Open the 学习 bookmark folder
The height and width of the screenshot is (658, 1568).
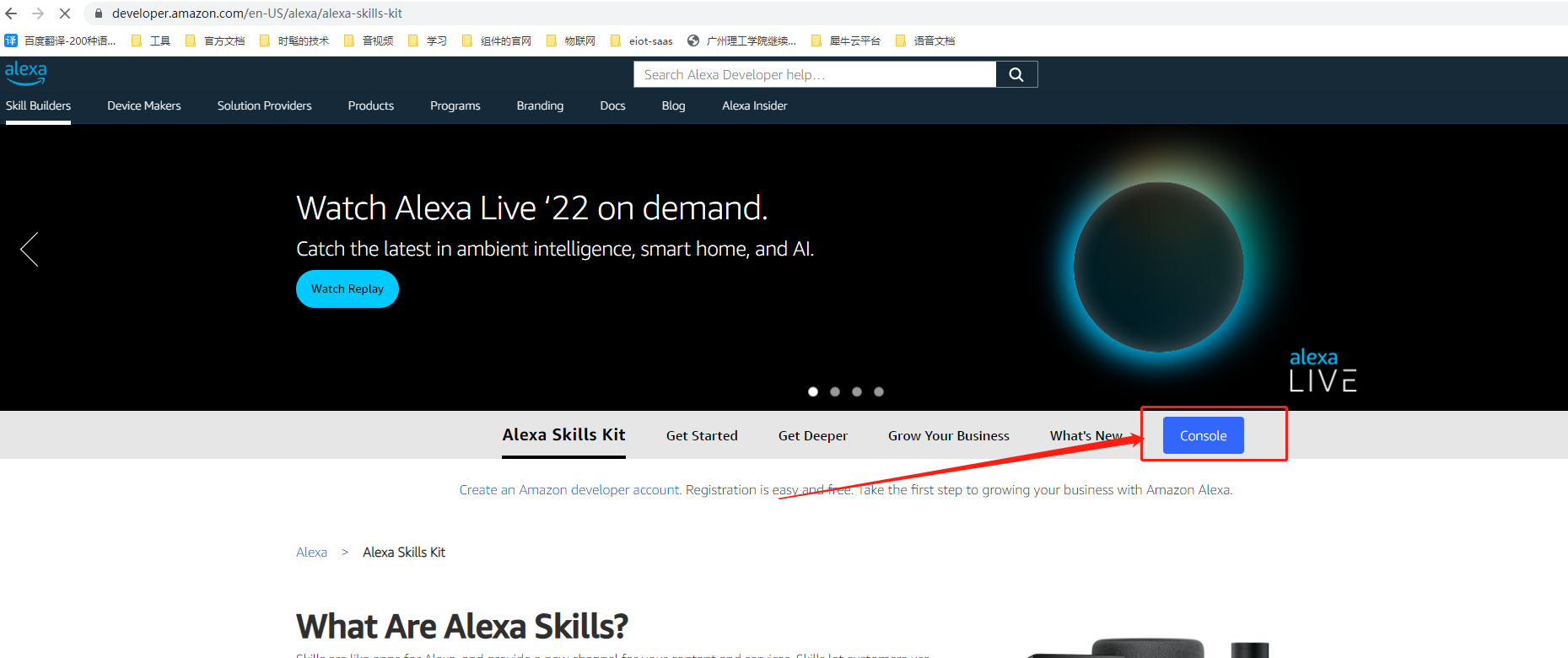[428, 40]
